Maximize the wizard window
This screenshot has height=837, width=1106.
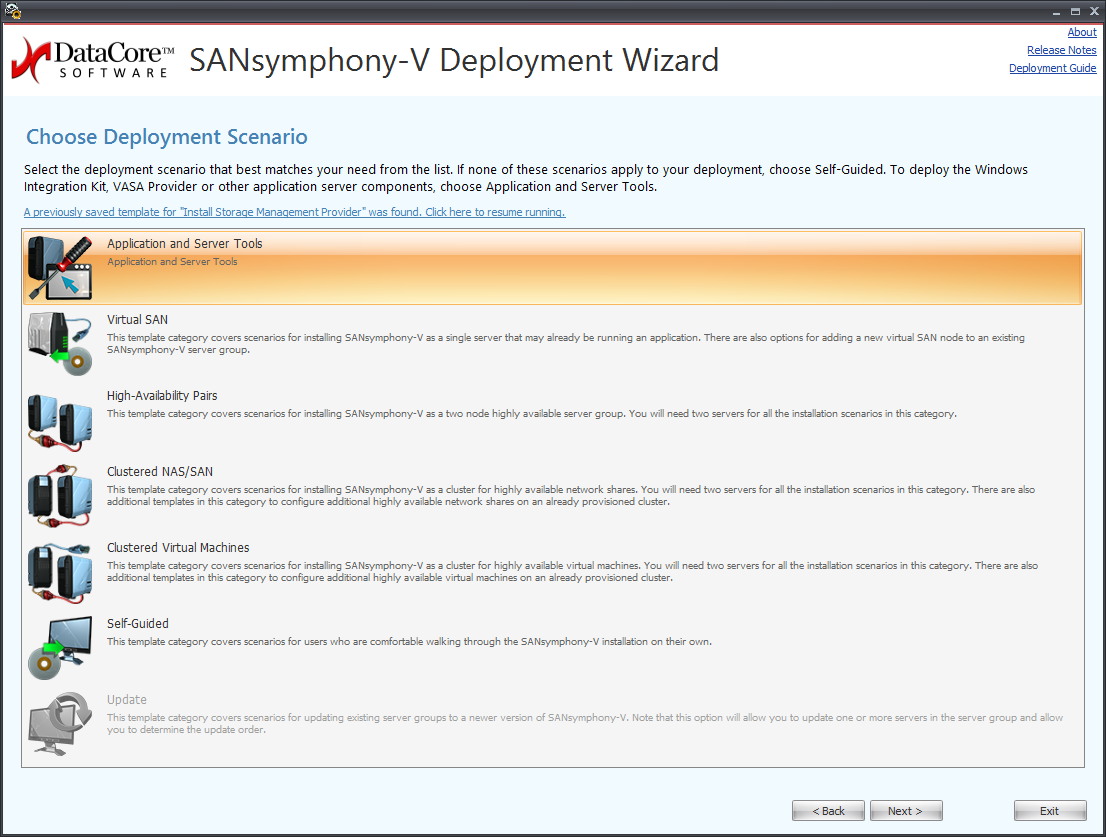tap(1075, 11)
